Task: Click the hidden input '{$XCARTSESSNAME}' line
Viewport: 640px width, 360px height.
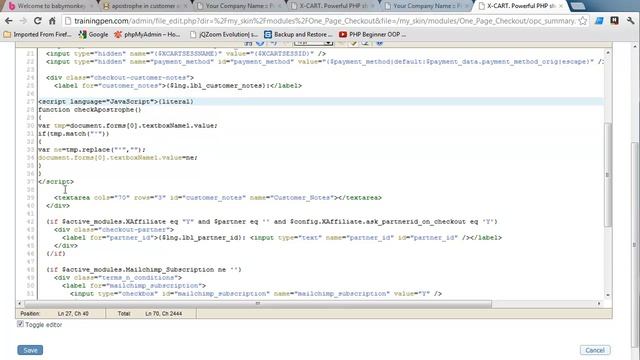Action: coord(186,53)
